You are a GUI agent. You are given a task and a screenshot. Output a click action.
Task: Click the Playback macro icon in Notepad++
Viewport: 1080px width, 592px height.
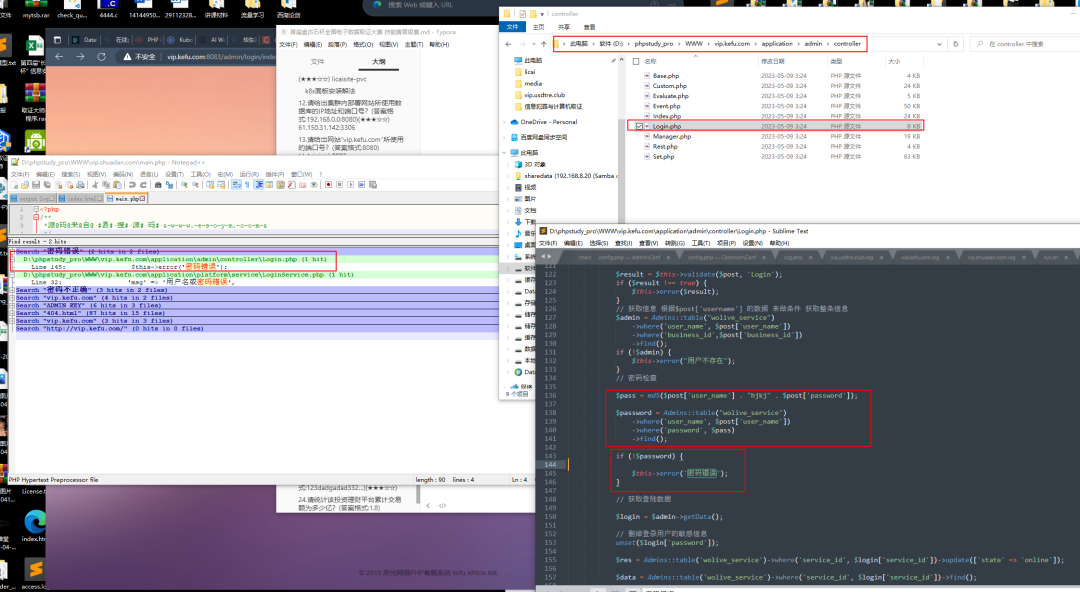point(351,185)
